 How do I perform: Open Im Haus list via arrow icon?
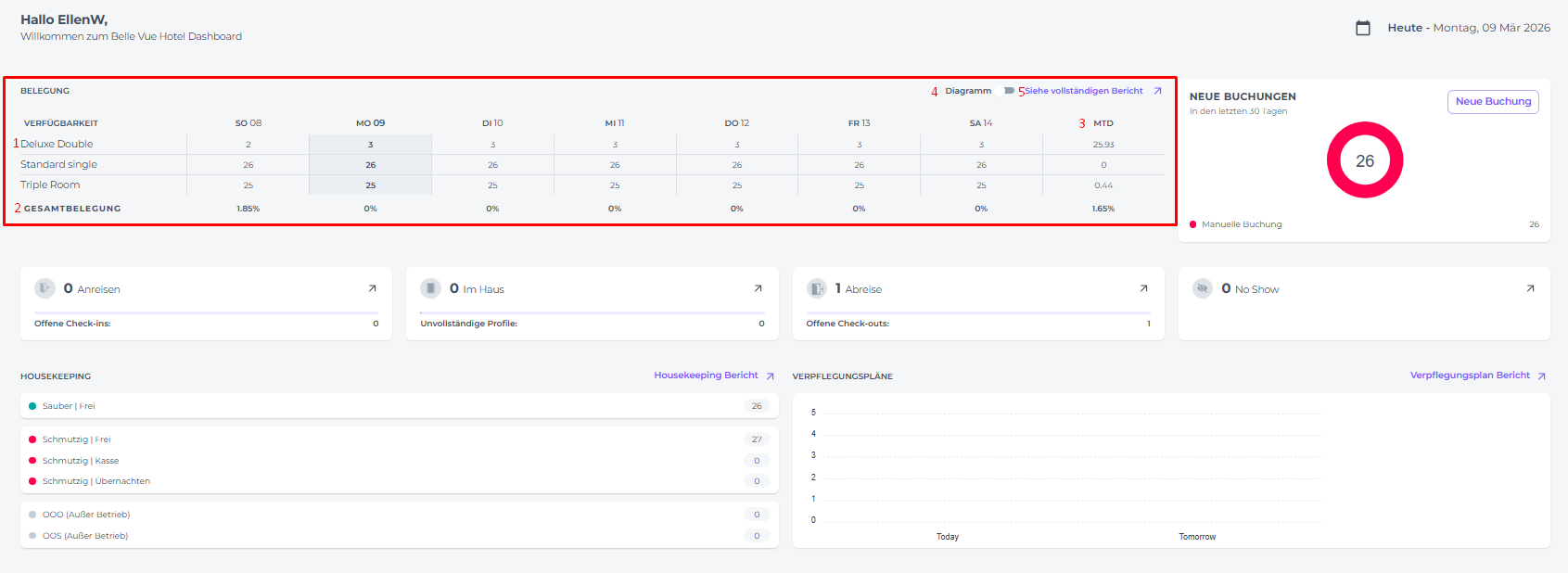758,288
